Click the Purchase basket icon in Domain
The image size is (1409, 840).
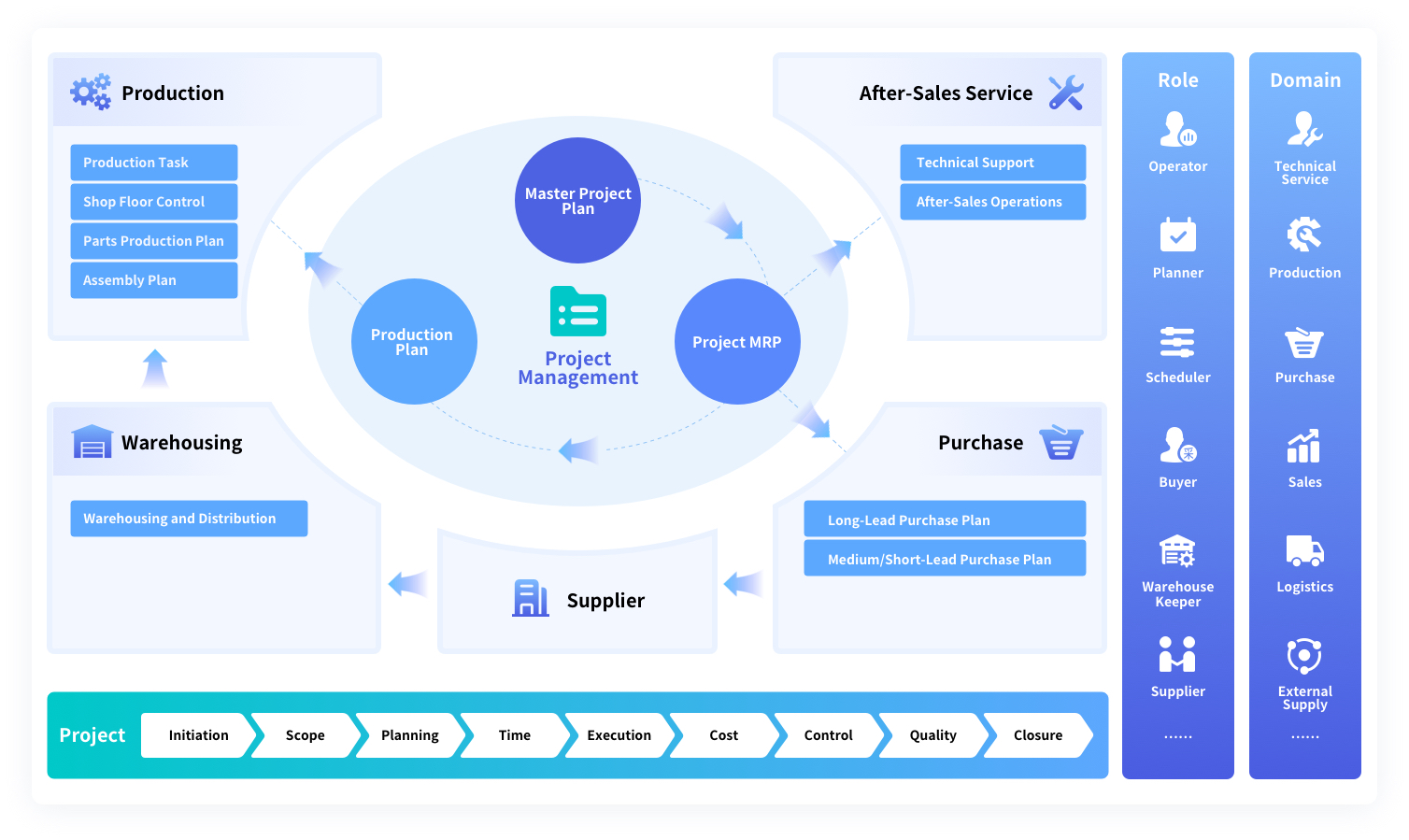tap(1304, 343)
